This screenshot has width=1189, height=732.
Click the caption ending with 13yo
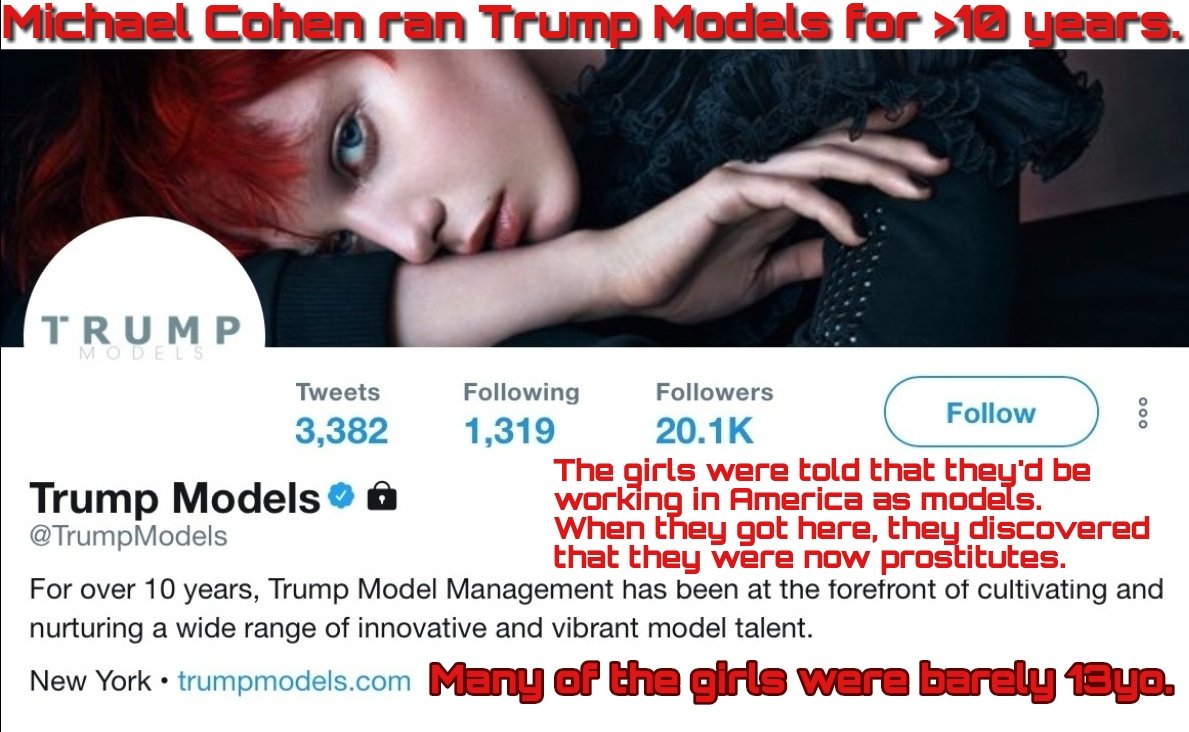[x=802, y=680]
